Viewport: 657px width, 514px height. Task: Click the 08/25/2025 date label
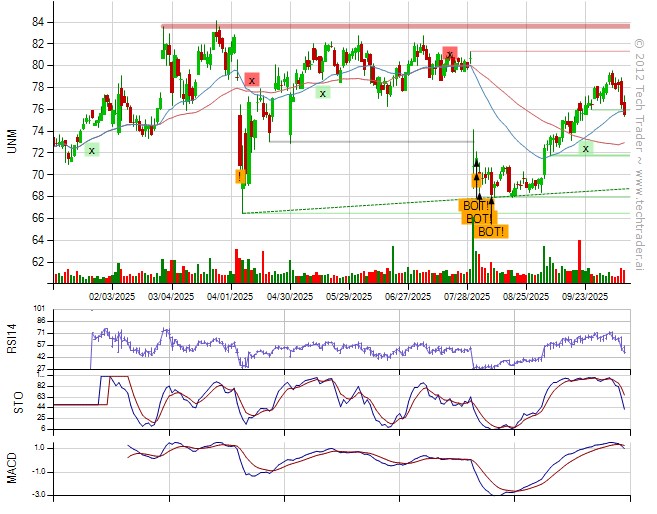526,296
